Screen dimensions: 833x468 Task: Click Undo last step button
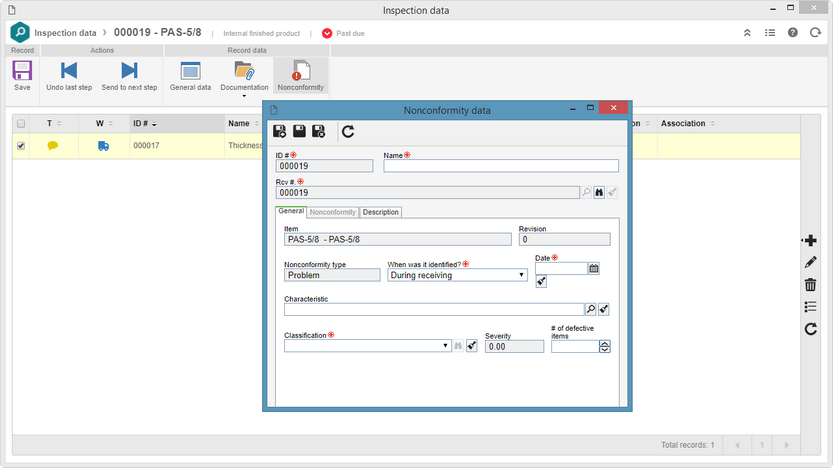point(69,75)
